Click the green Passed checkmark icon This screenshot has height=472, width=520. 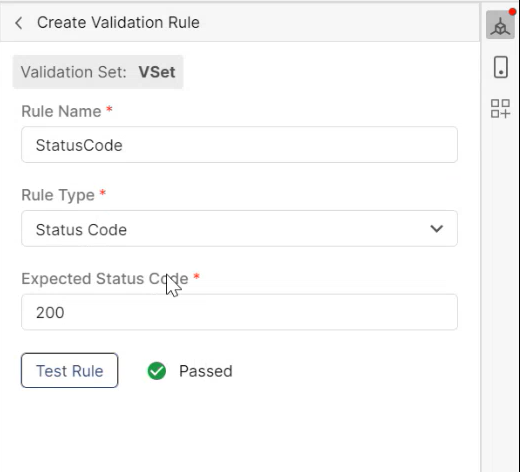pos(157,371)
